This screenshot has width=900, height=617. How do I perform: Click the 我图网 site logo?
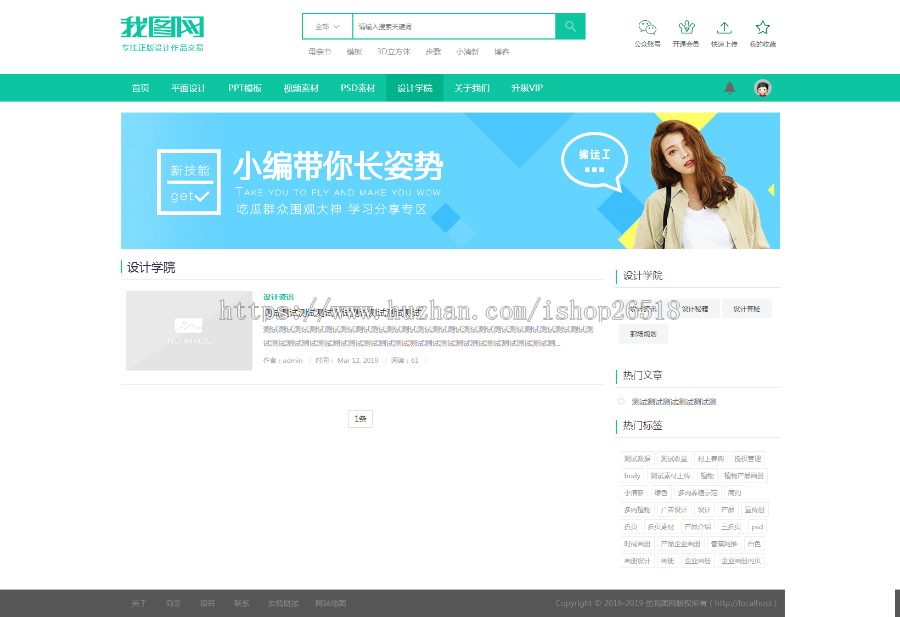pyautogui.click(x=162, y=33)
